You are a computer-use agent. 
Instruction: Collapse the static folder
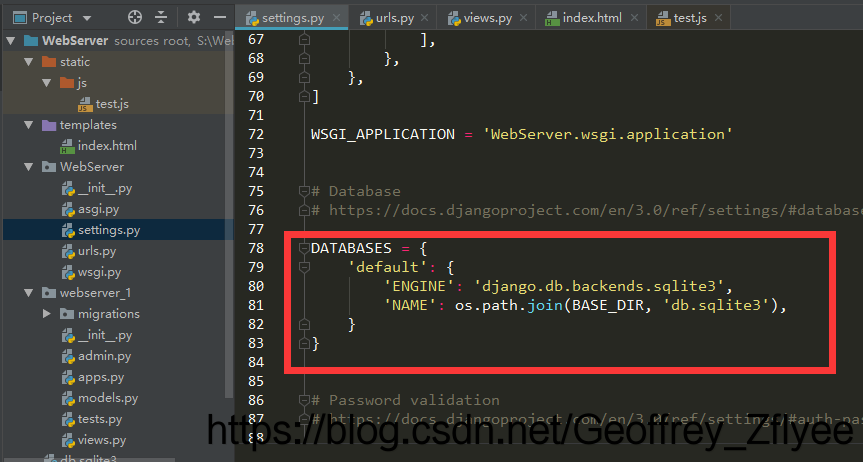click(x=29, y=62)
